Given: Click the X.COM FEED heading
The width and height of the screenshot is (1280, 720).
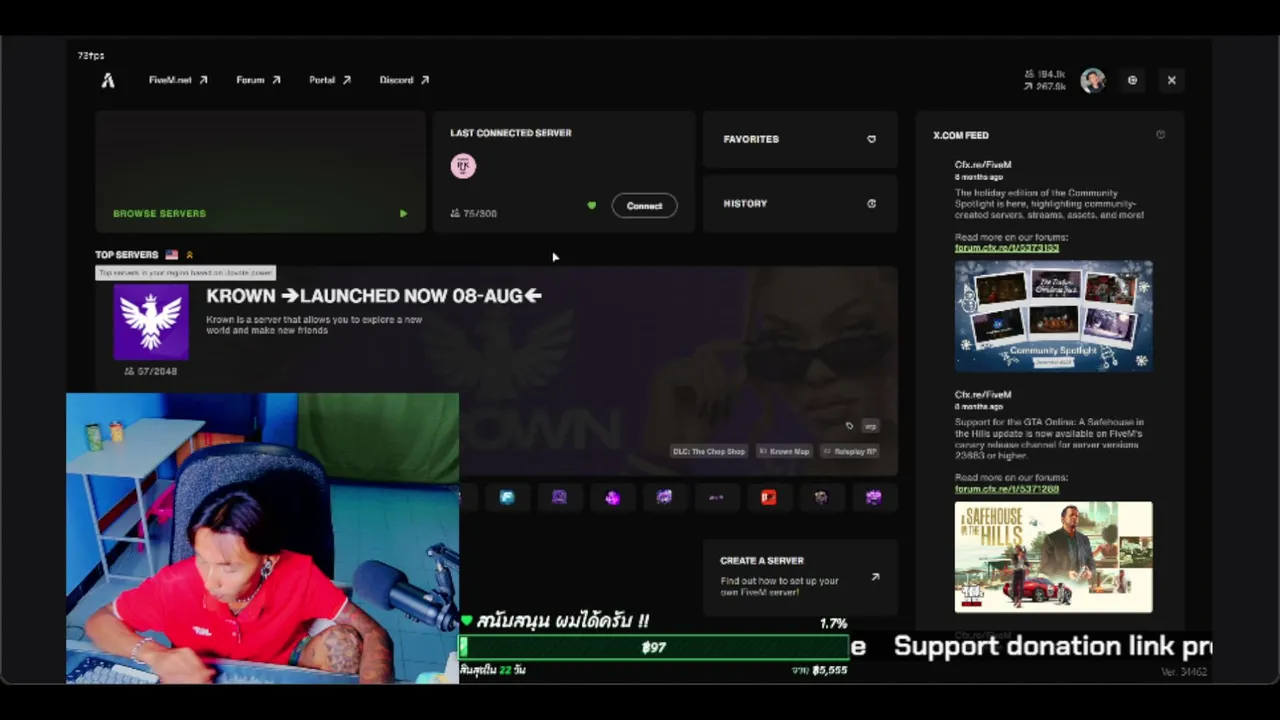Looking at the screenshot, I should (x=961, y=135).
